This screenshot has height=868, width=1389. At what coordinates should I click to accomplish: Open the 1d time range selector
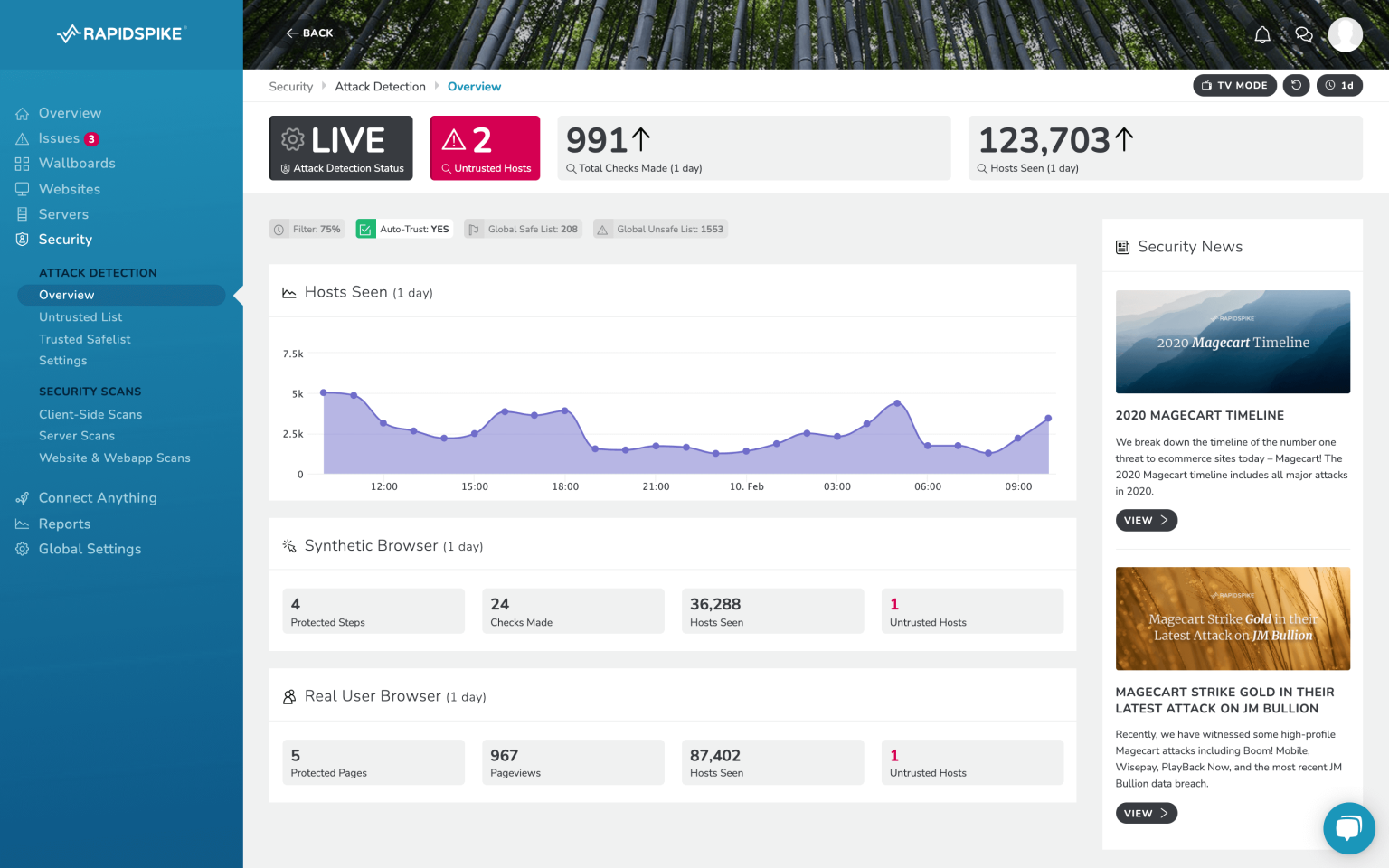point(1339,85)
